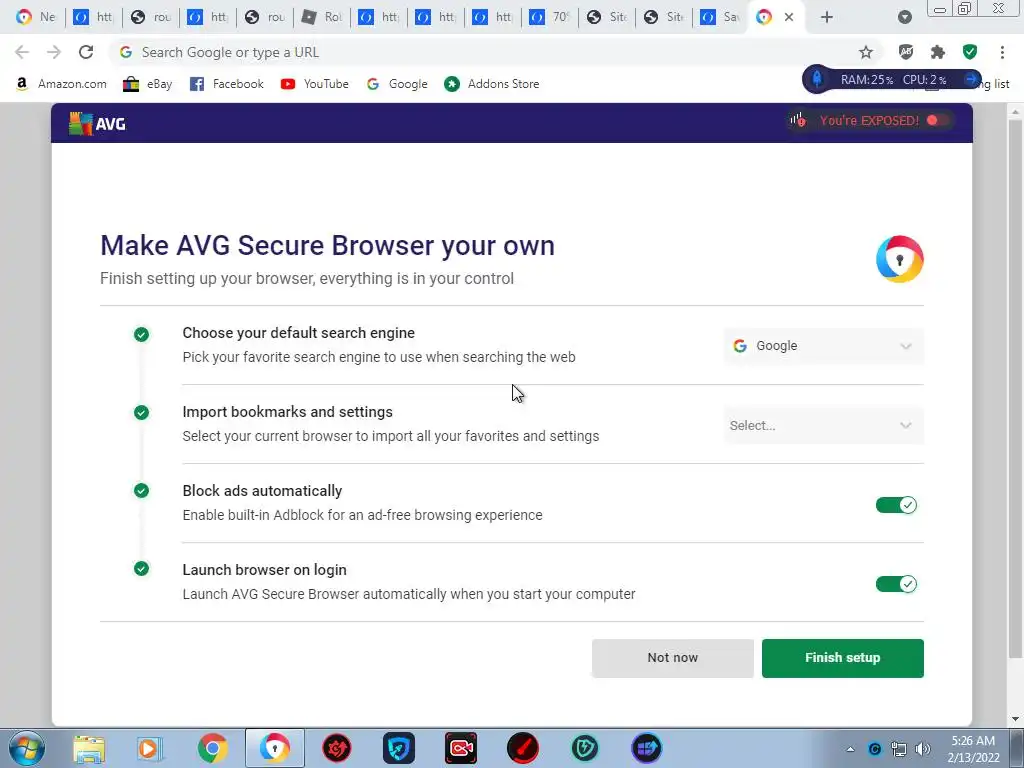Image resolution: width=1024 pixels, height=768 pixels.
Task: Switch to the '70' tab
Action: pyautogui.click(x=550, y=17)
